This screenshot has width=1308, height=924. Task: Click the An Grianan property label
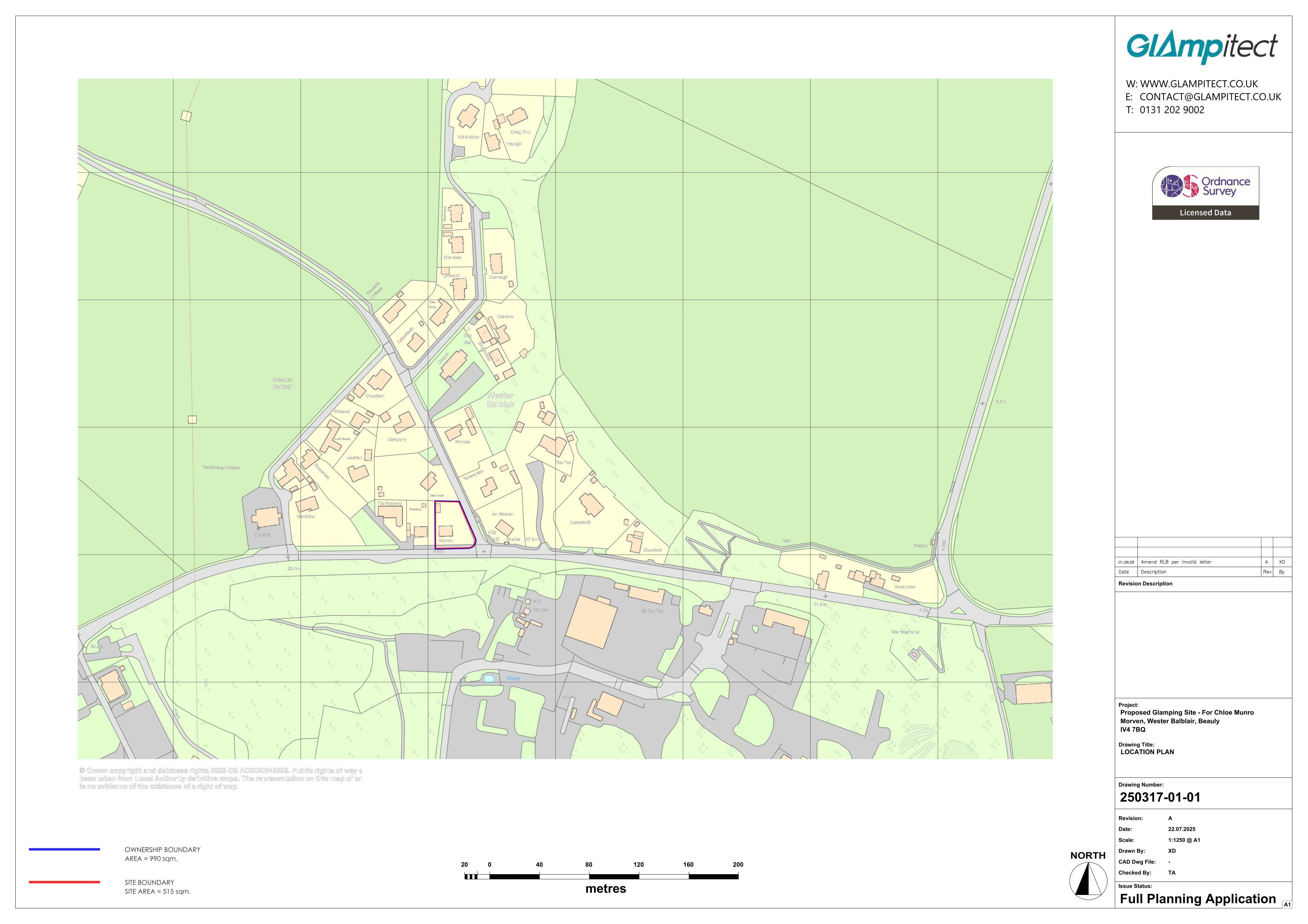(x=502, y=514)
